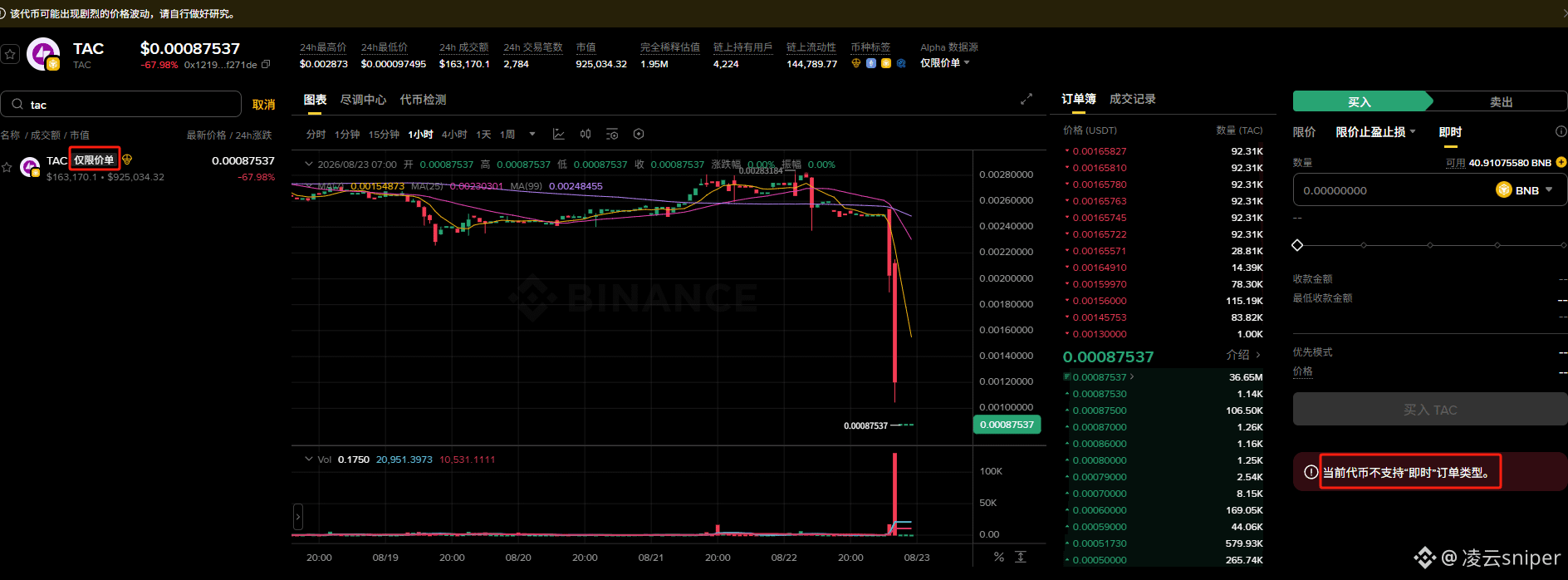Collapse the OHLC info line chevron
The width and height of the screenshot is (1568, 580).
309,165
